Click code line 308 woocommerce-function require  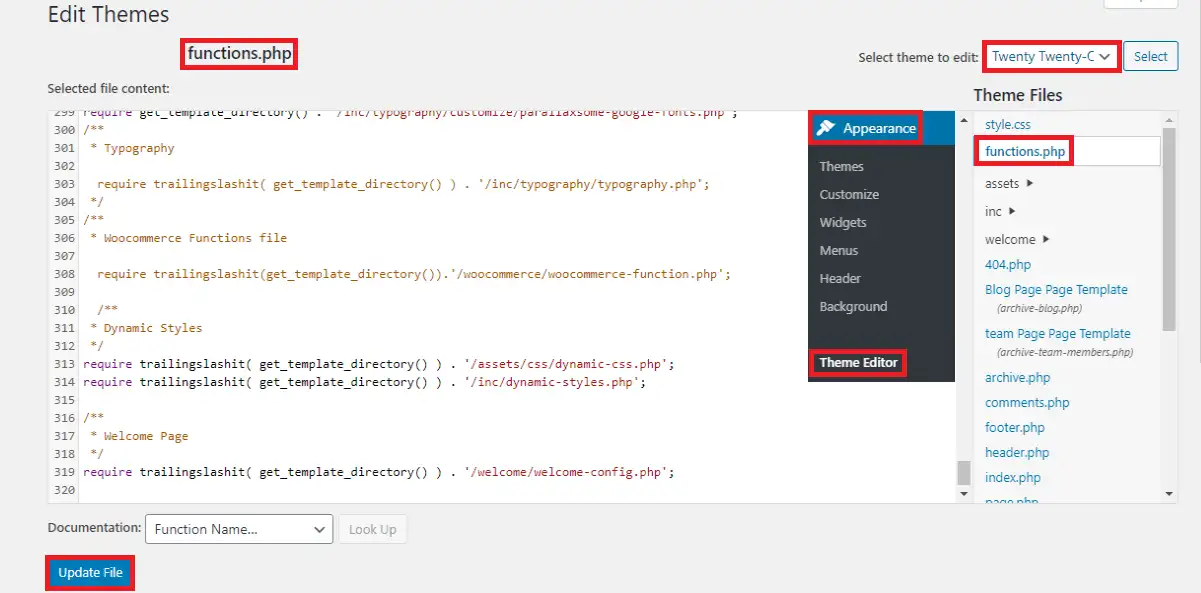[414, 274]
